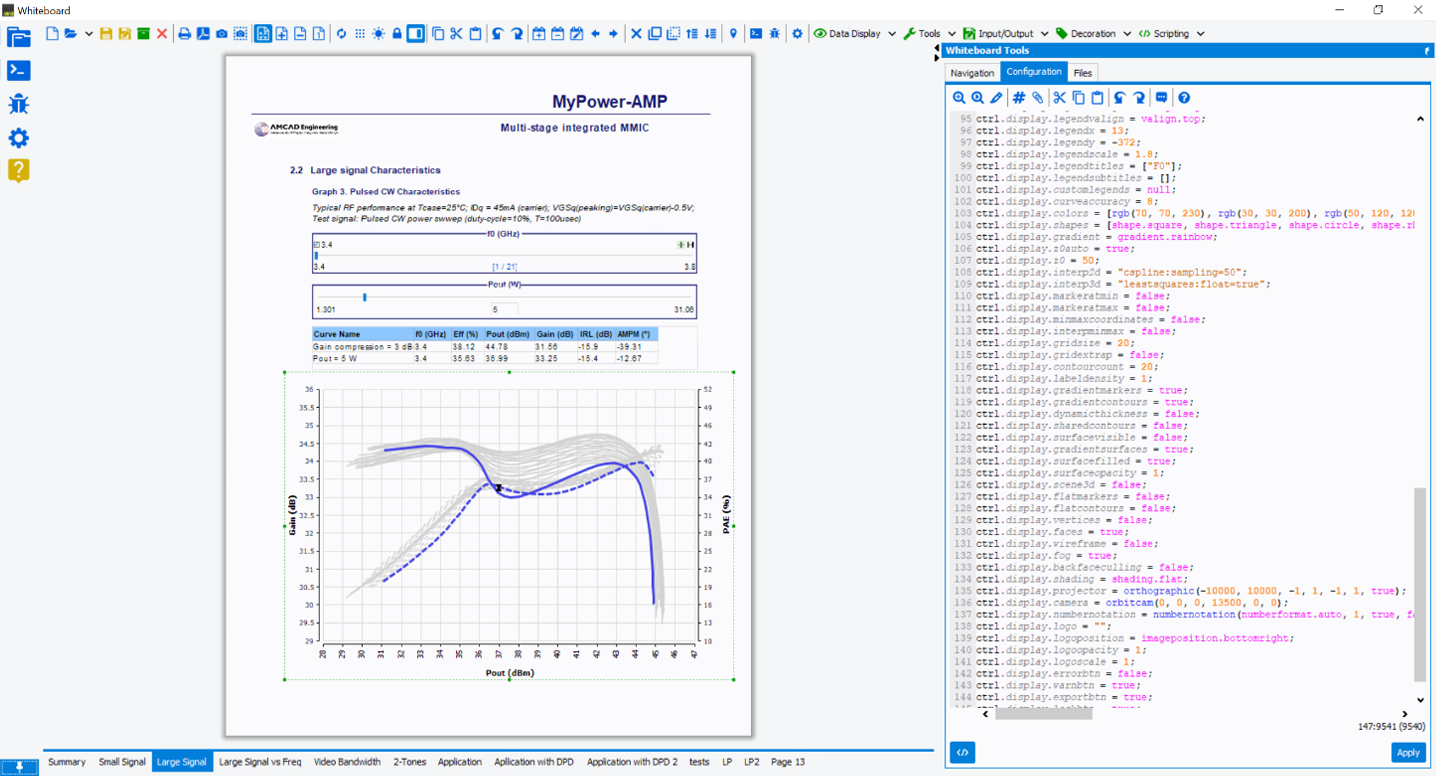Viewport: 1436px width, 776px height.
Task: Expand the Input/Output dropdown
Action: coord(1044,33)
